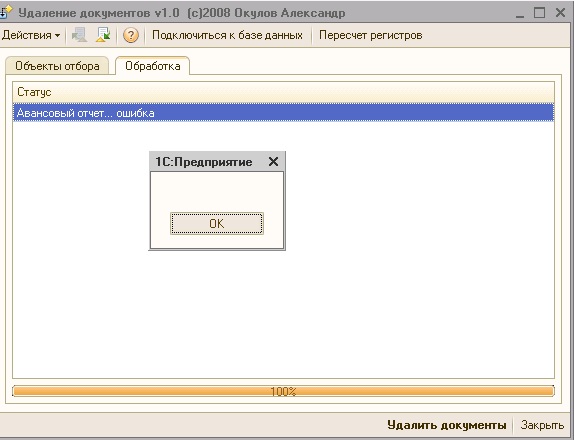Image resolution: width=574 pixels, height=440 pixels.
Task: Minimize the Удаление документов window
Action: click(x=520, y=14)
